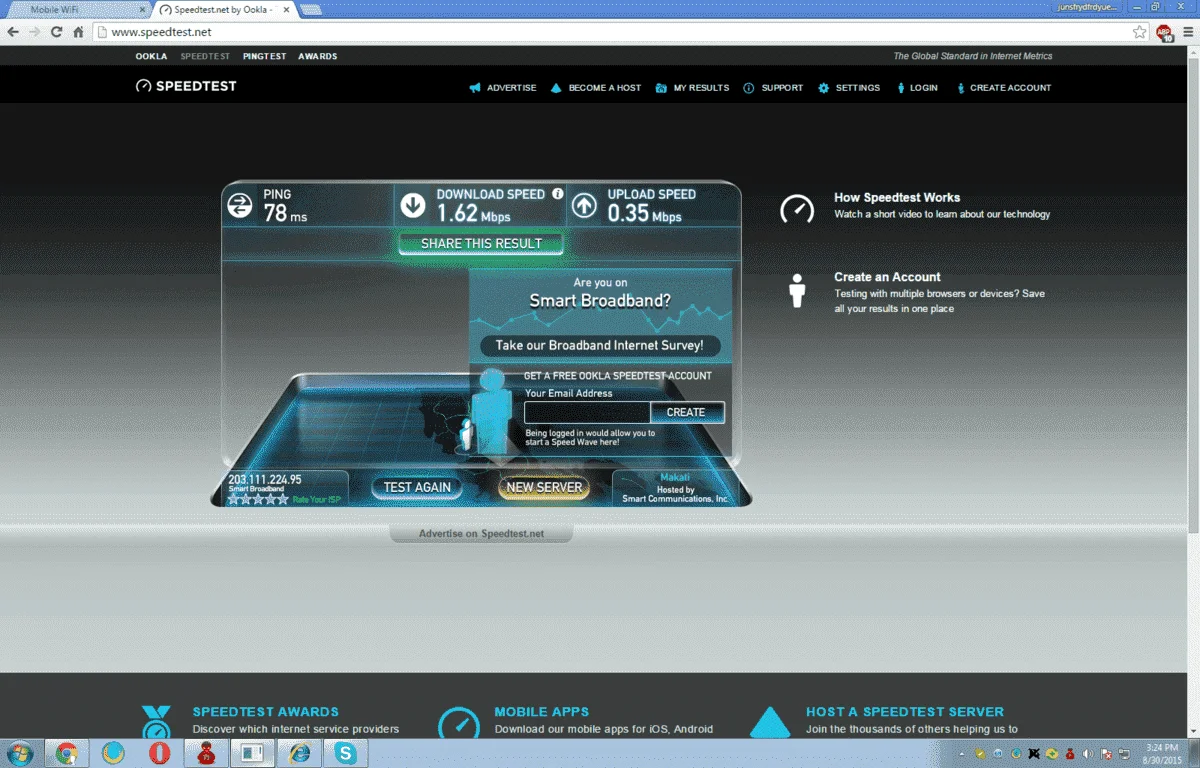1200x768 pixels.
Task: Open the SUPPORT link
Action: (782, 88)
